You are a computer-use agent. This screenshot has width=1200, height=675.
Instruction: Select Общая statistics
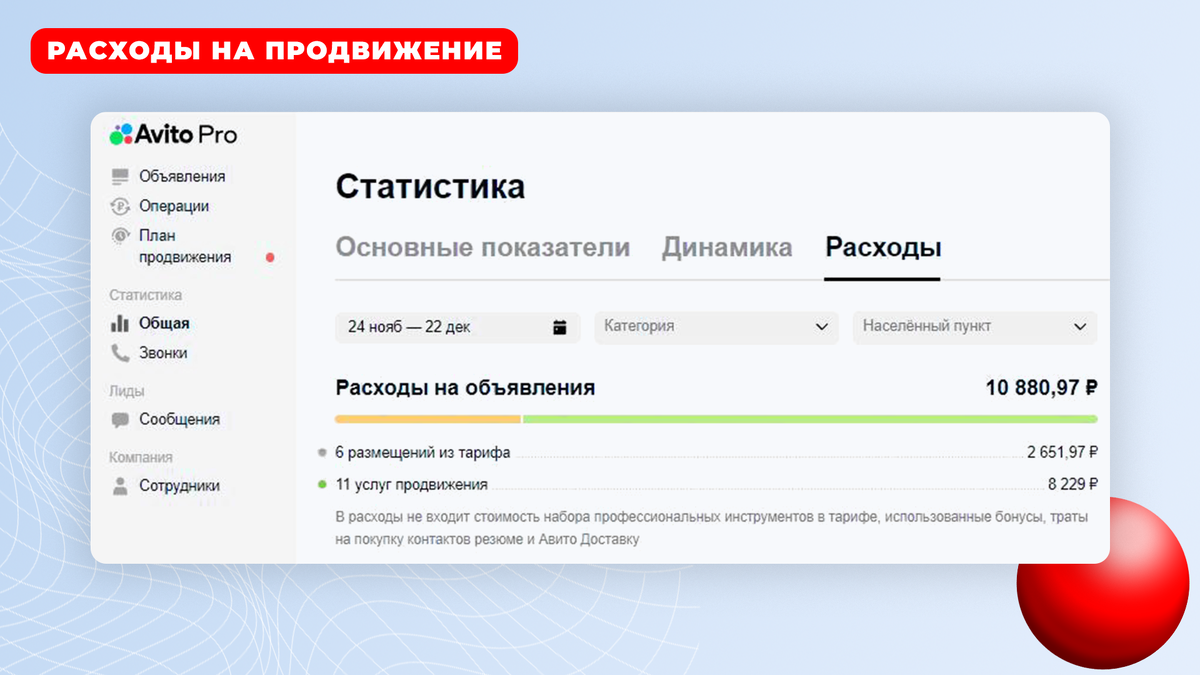pos(164,323)
